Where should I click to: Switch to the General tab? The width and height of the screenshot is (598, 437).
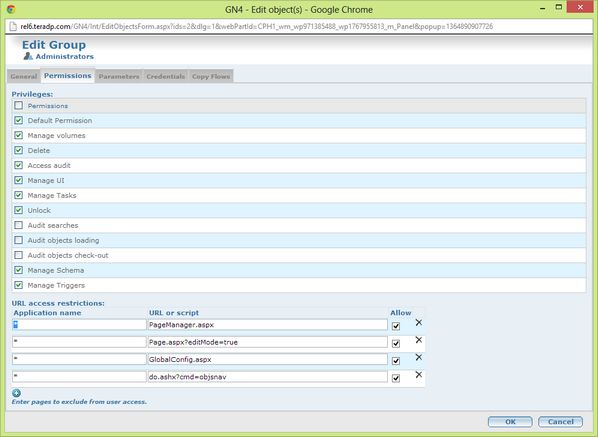tap(24, 76)
